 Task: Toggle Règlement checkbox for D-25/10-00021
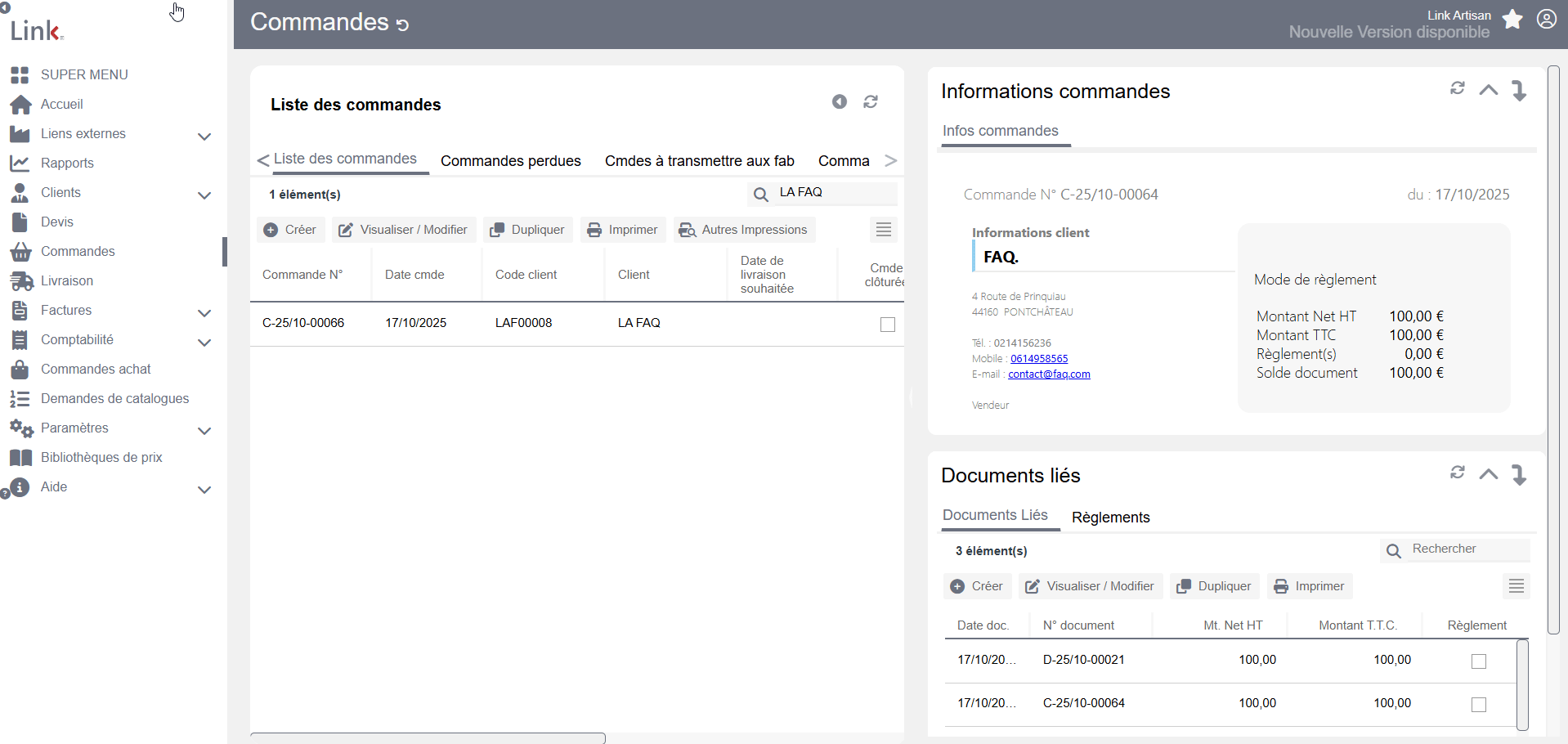pyautogui.click(x=1479, y=661)
